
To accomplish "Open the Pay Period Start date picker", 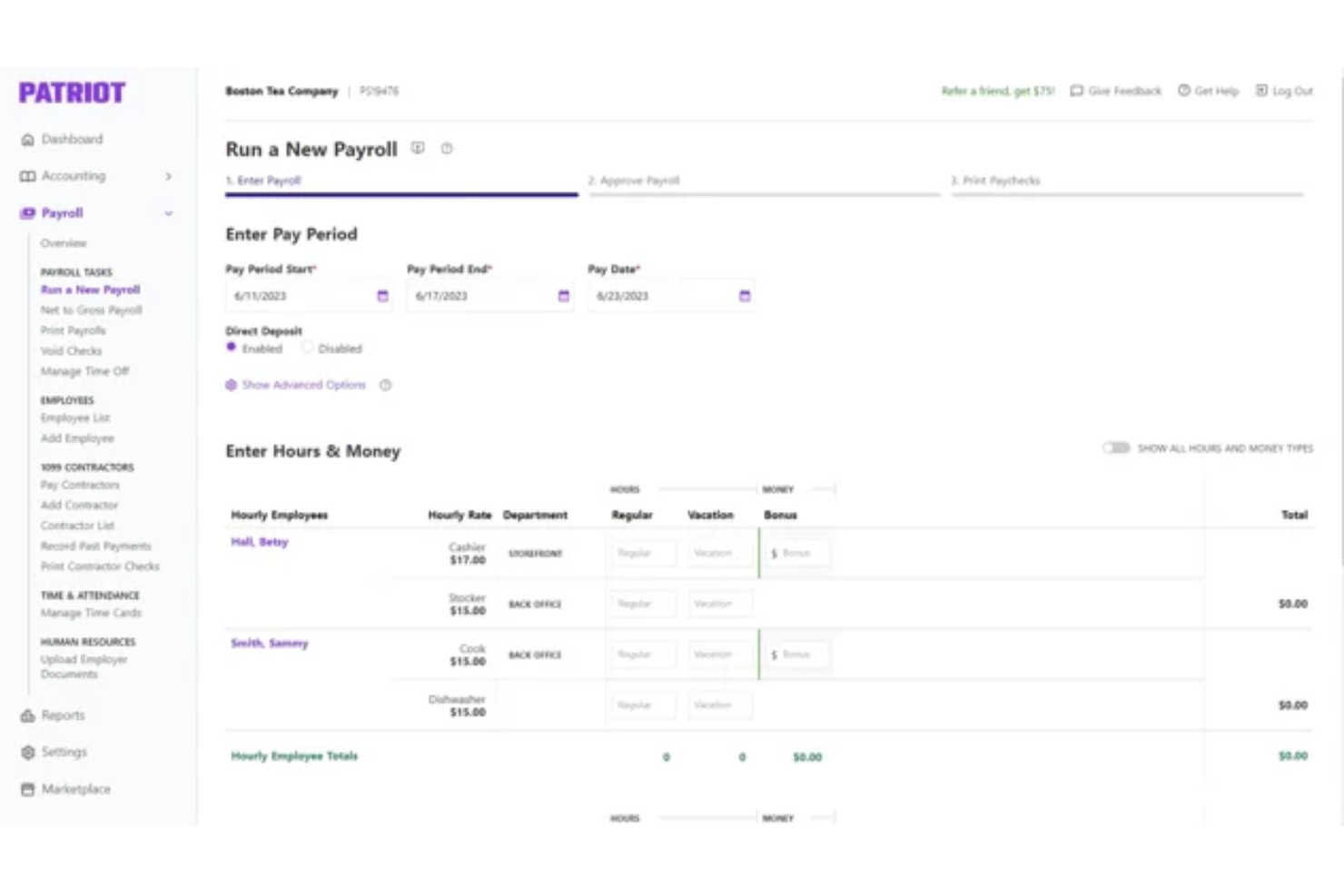I will pos(382,295).
